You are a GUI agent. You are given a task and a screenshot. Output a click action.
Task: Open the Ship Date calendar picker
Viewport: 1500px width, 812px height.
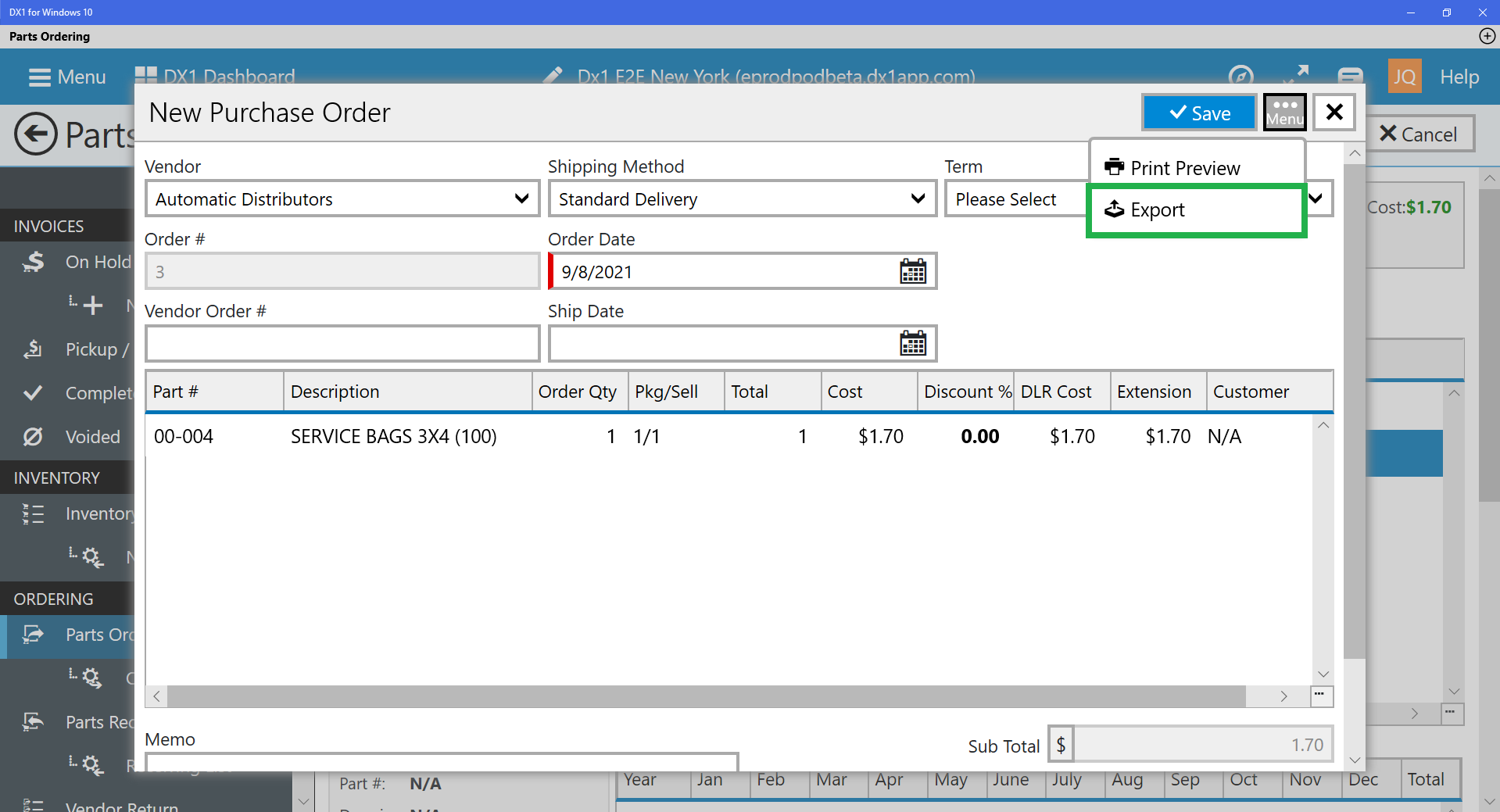tap(913, 343)
